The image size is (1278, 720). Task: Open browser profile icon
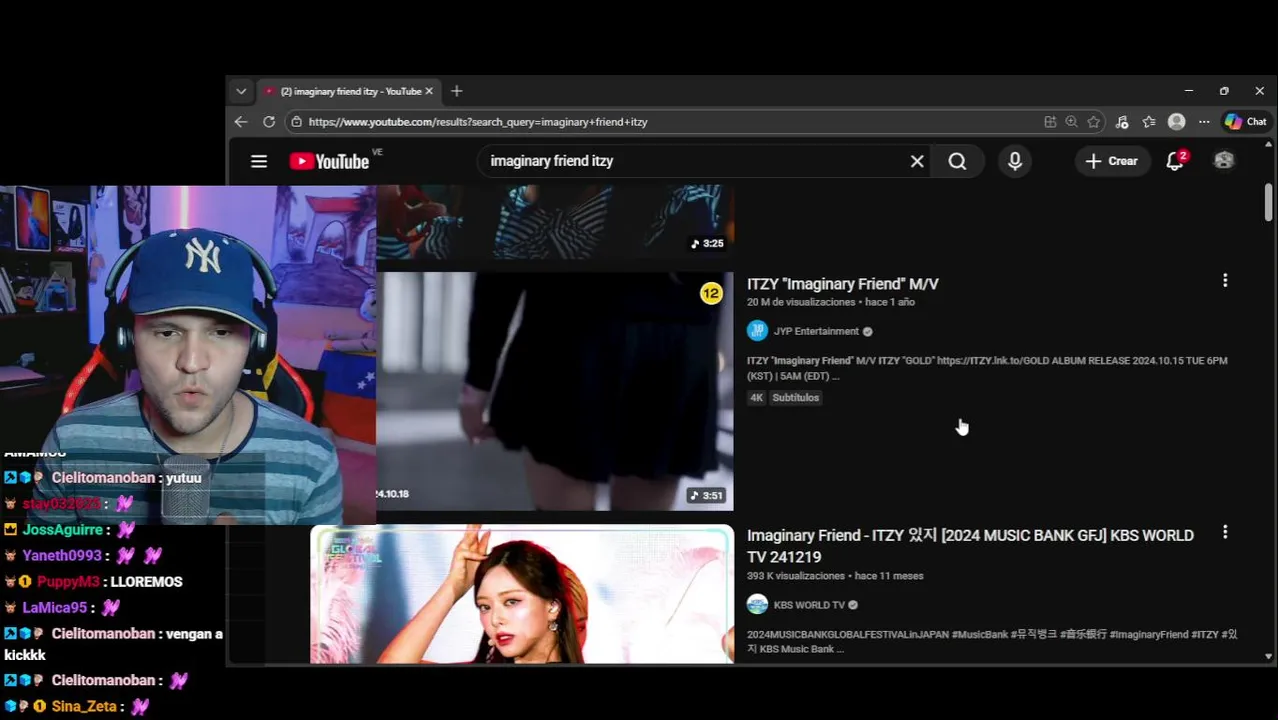1177,122
